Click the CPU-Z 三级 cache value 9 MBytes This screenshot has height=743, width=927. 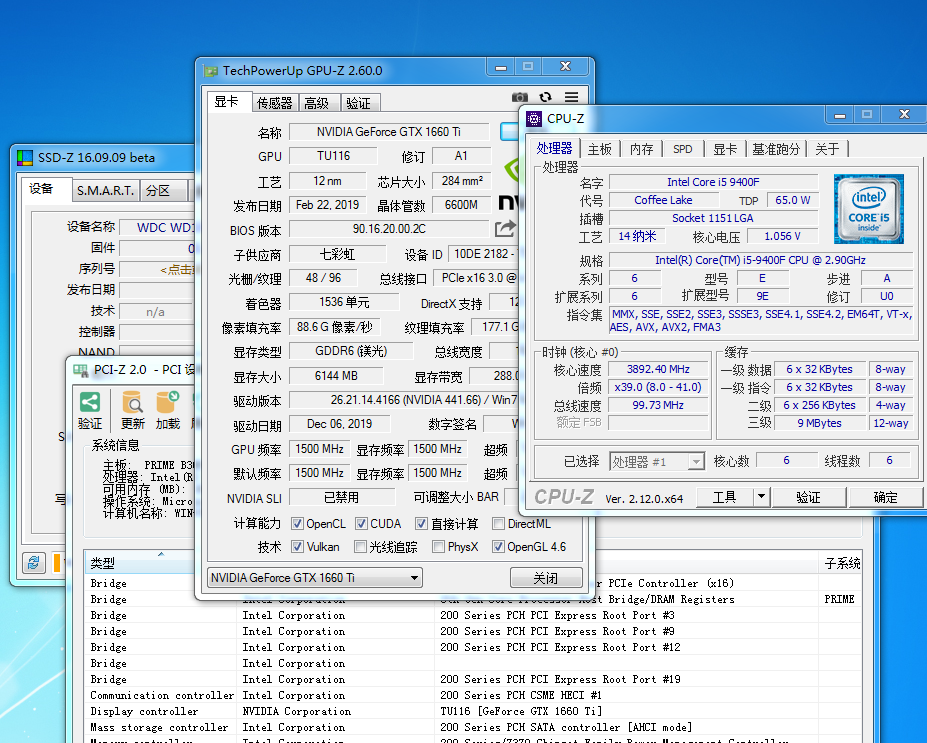pyautogui.click(x=819, y=423)
